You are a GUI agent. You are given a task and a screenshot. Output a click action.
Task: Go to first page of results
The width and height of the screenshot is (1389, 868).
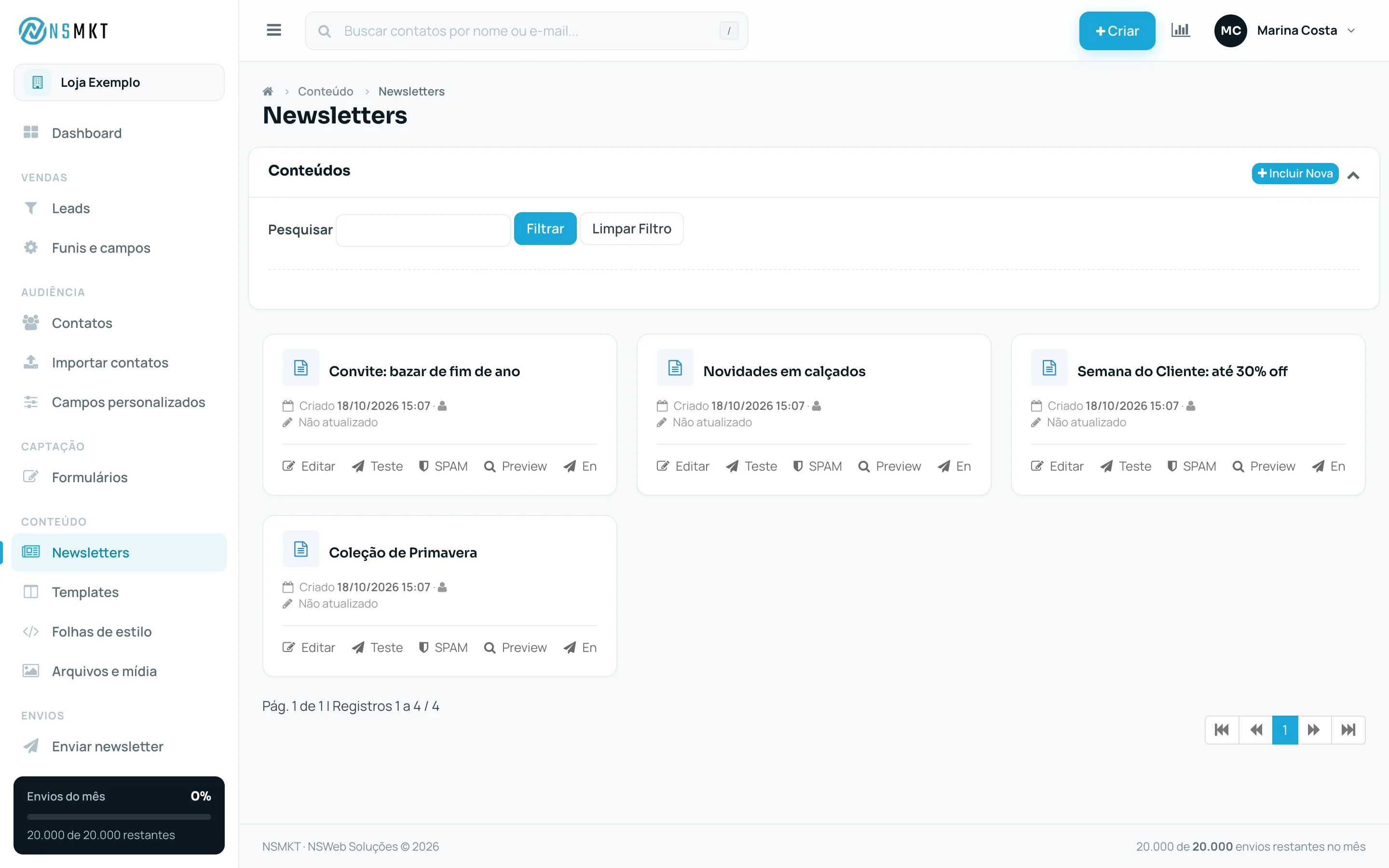(1221, 730)
